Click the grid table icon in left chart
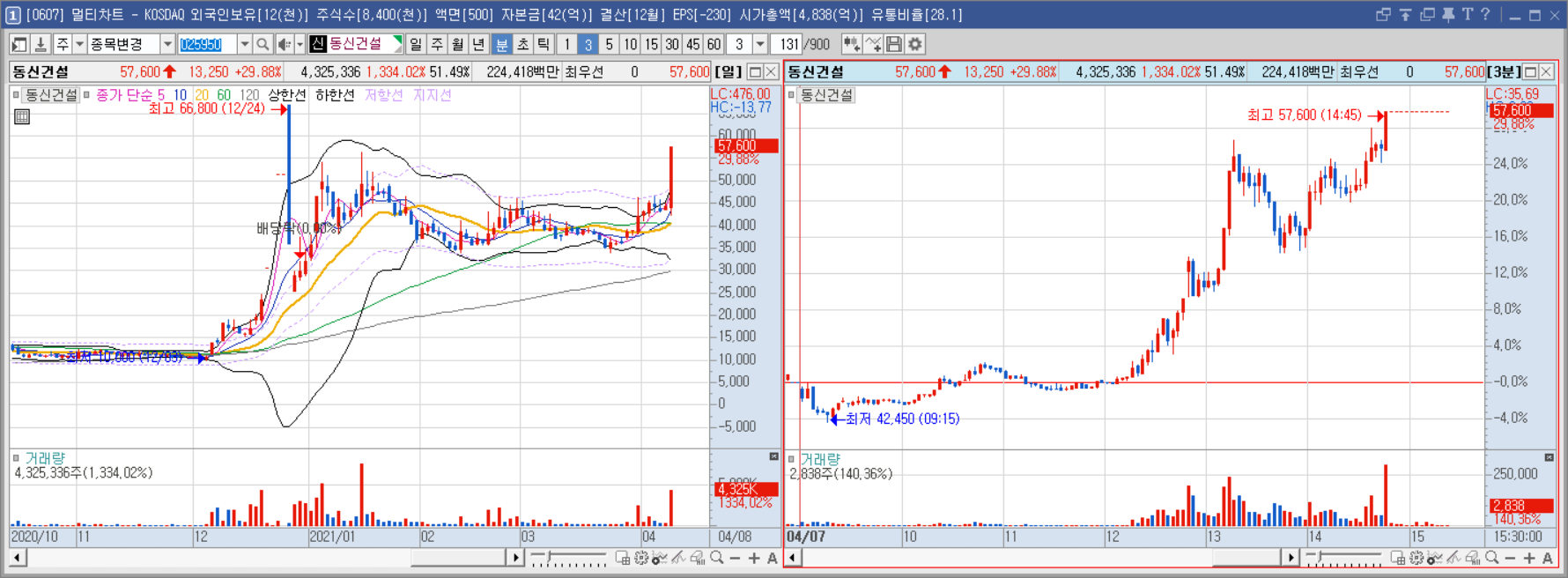Screen dimensions: 1568x578 22,116
